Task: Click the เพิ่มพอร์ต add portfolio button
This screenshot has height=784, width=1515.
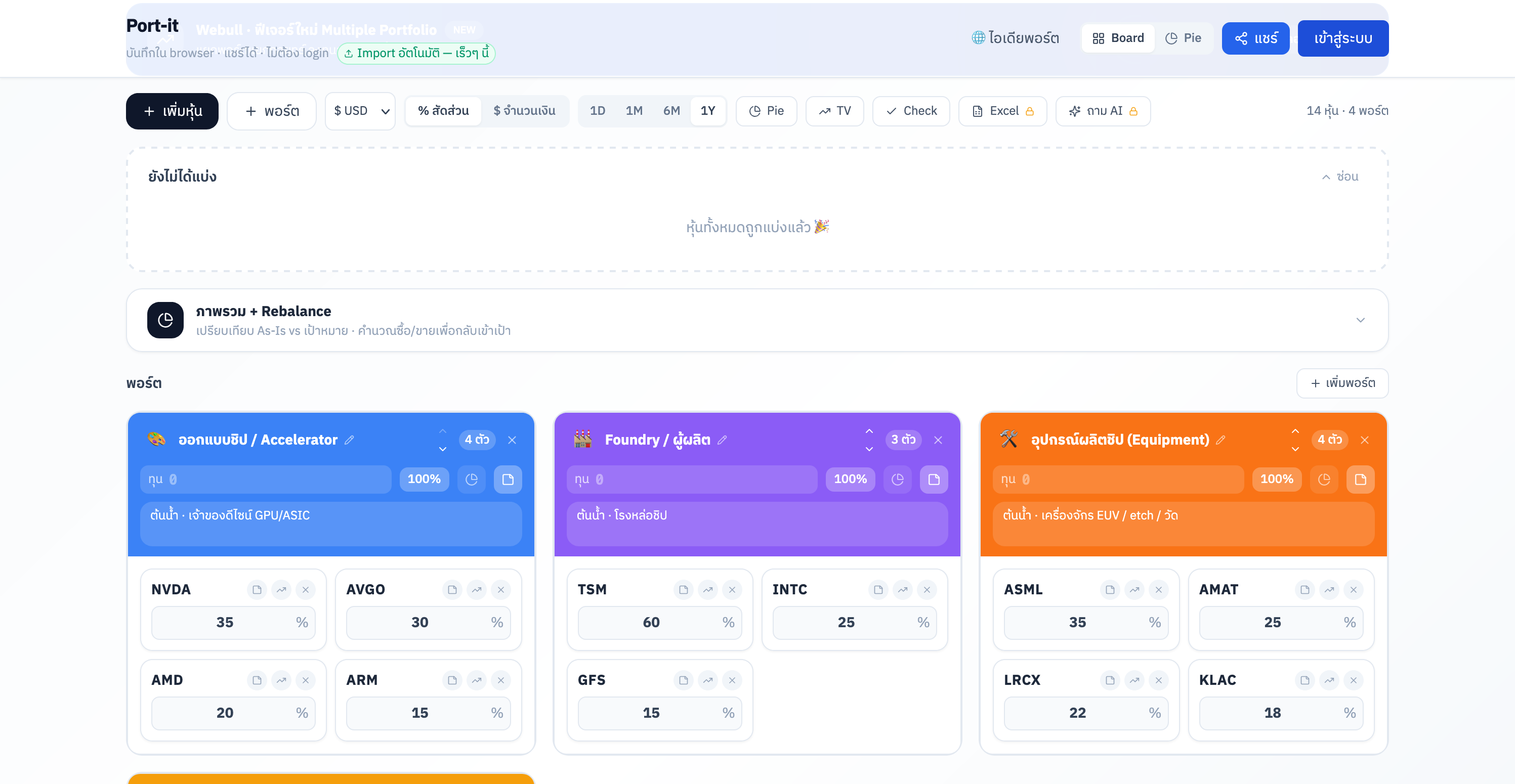Action: tap(1342, 383)
